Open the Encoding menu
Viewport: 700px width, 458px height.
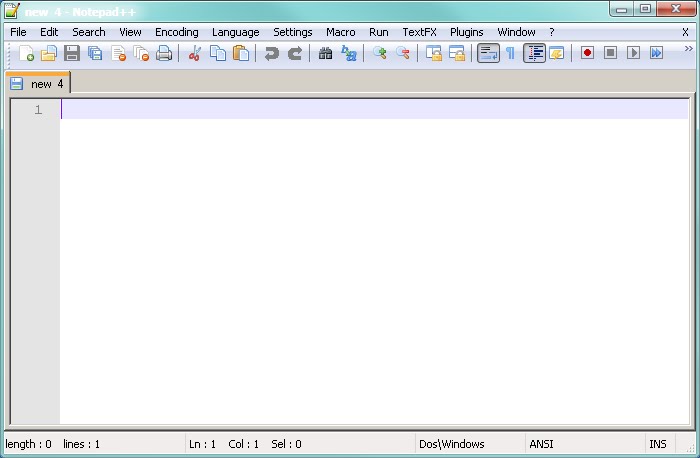click(x=177, y=32)
